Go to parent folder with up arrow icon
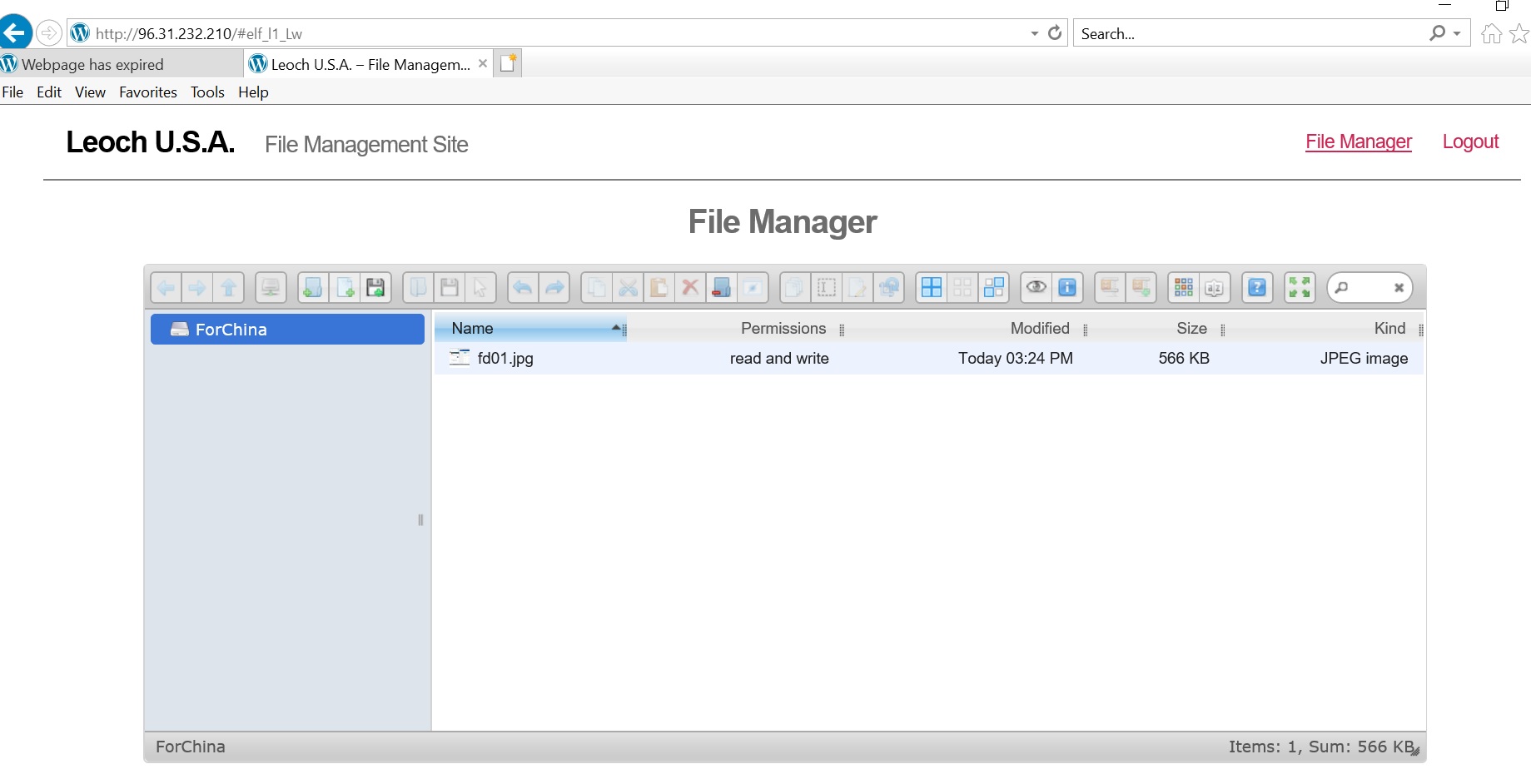Screen dimensions: 1531x784 click(229, 288)
